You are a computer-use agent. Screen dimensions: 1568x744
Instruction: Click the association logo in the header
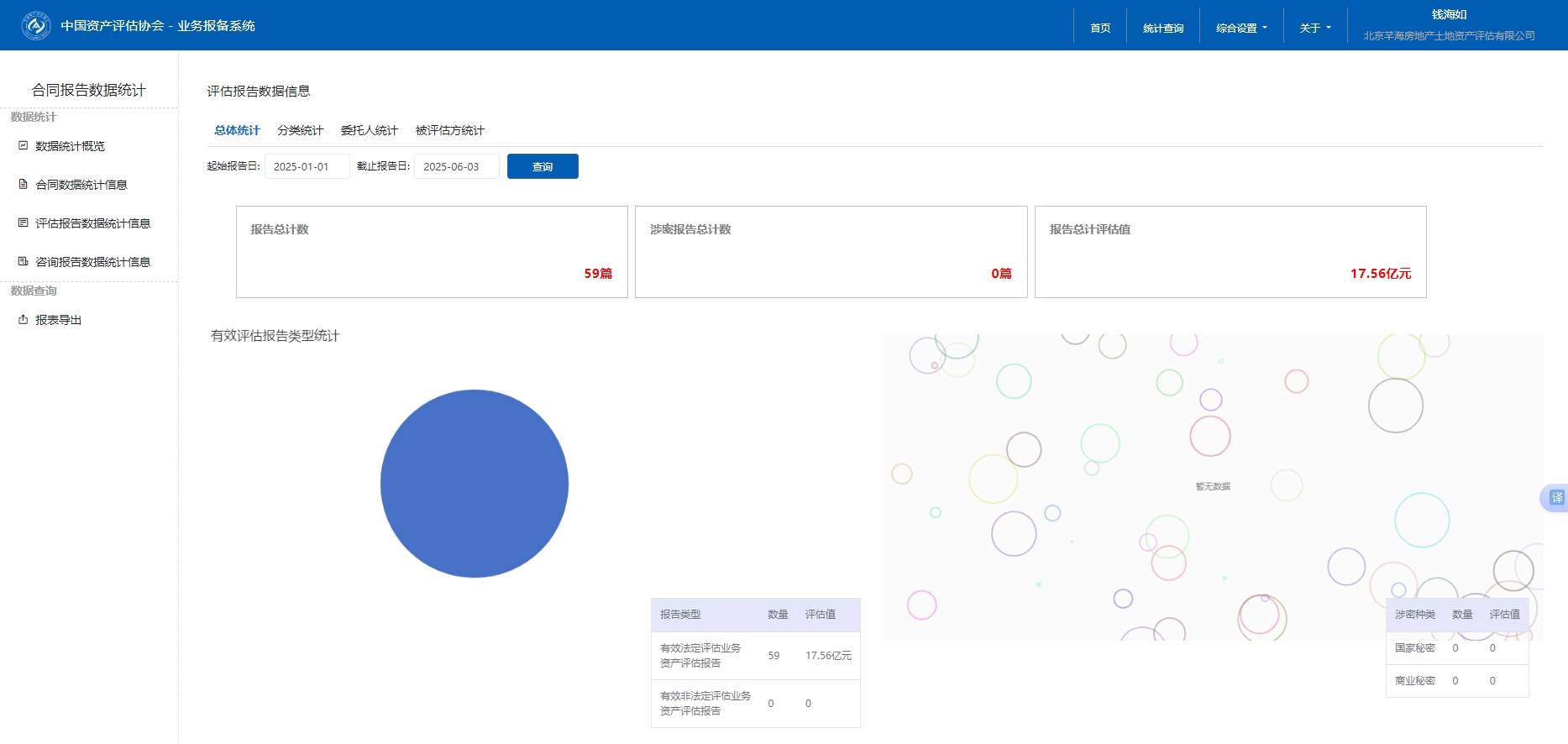[35, 25]
